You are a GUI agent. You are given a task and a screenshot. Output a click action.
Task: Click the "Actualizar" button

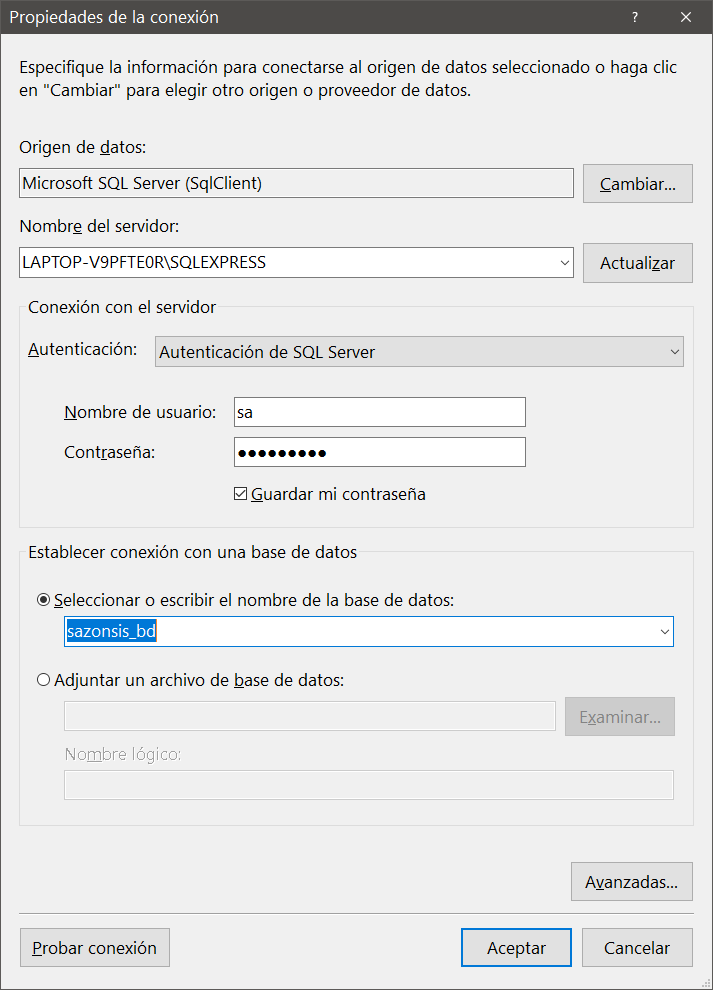[x=637, y=263]
